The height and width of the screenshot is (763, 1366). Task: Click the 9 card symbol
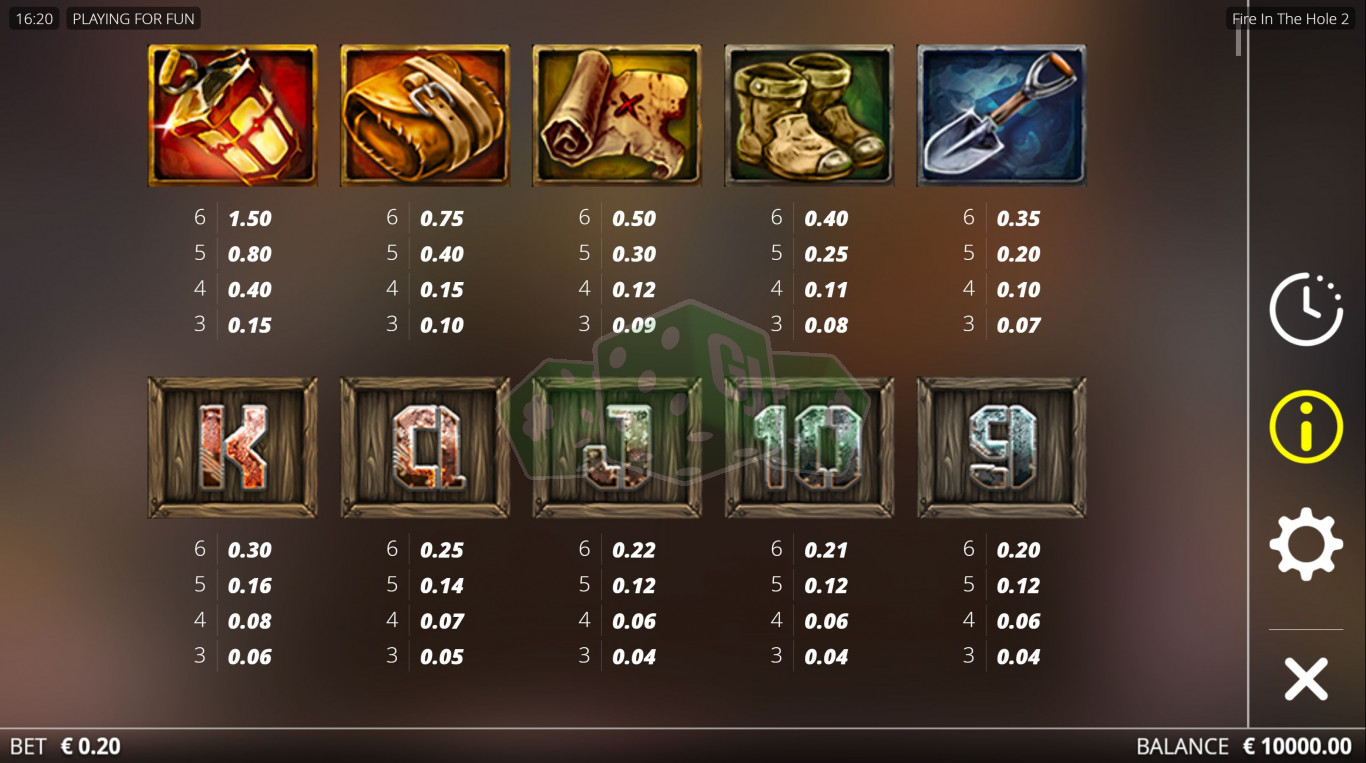1001,447
